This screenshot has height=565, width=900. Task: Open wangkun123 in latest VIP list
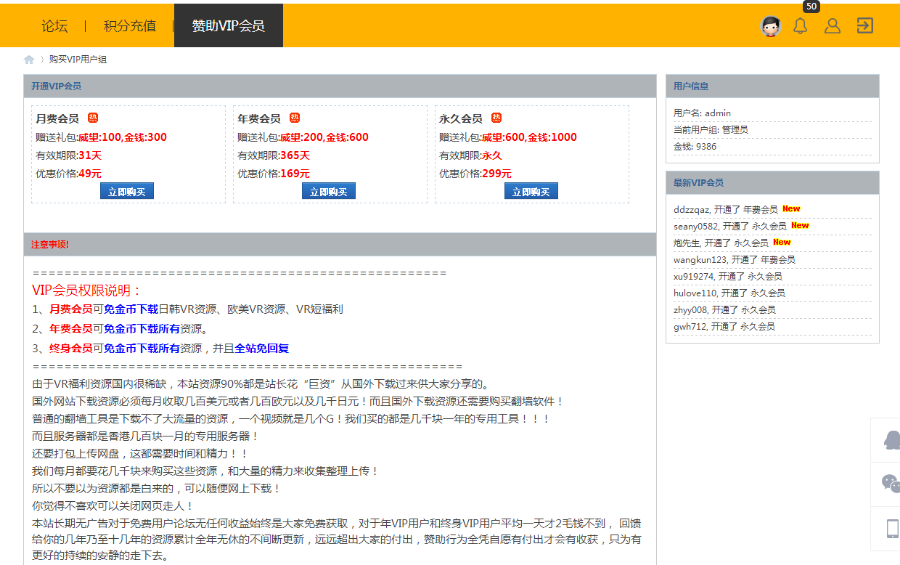pyautogui.click(x=700, y=260)
